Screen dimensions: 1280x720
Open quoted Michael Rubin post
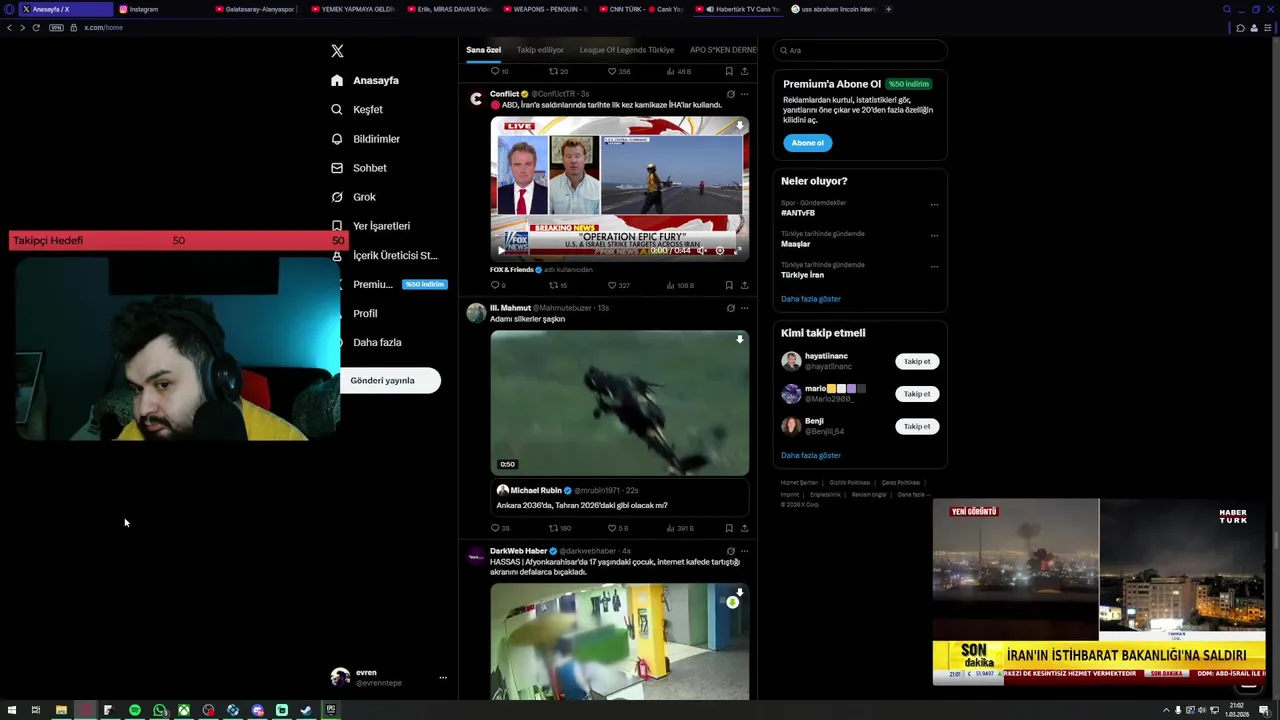point(619,498)
